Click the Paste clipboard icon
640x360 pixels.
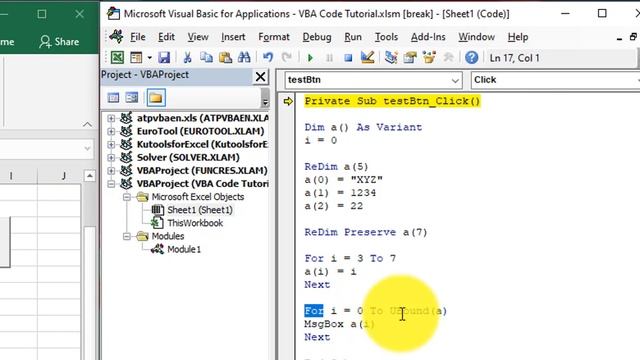225,58
